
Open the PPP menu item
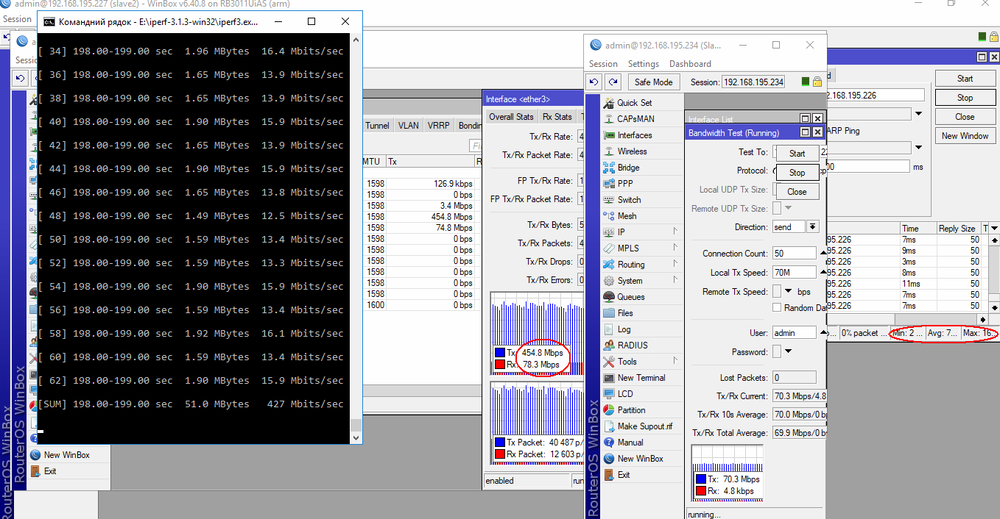(x=618, y=184)
